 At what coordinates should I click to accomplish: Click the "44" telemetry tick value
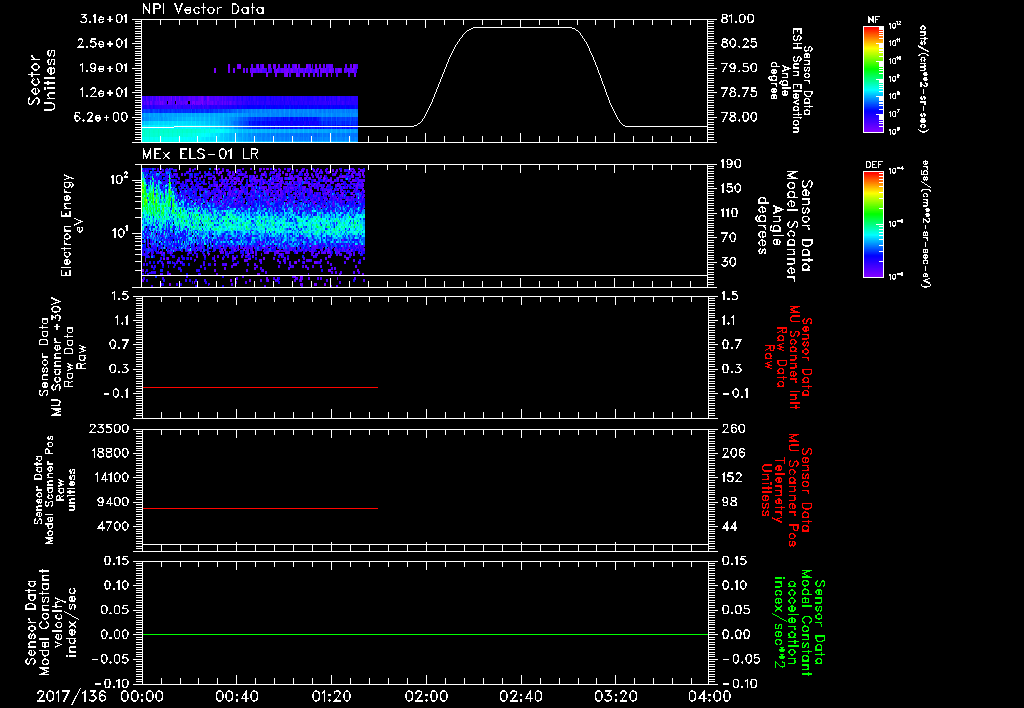(729, 526)
